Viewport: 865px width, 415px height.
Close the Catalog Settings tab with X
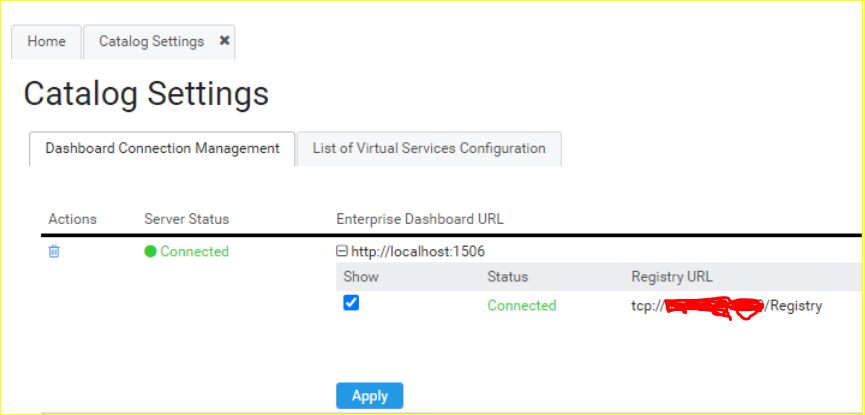coord(224,41)
